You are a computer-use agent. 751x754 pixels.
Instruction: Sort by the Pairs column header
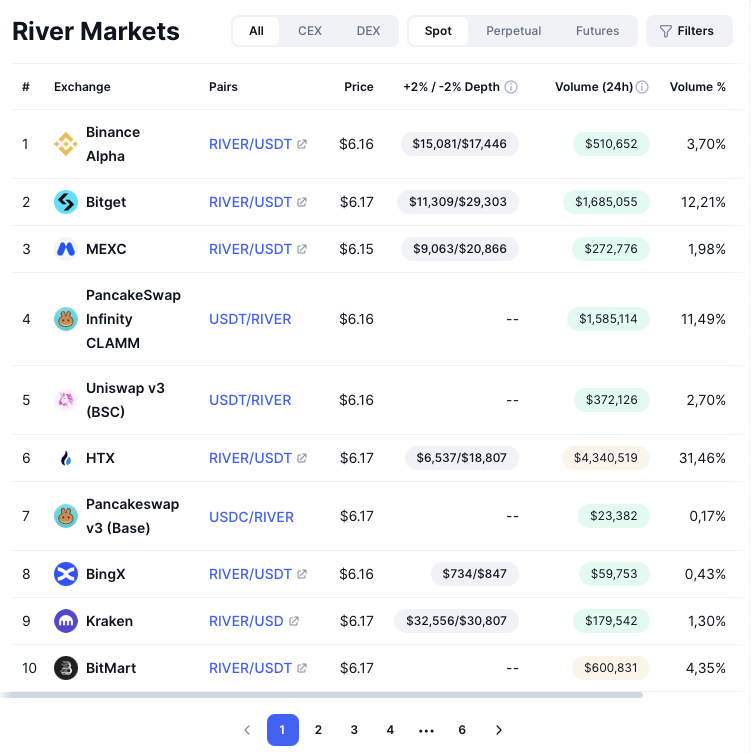223,87
